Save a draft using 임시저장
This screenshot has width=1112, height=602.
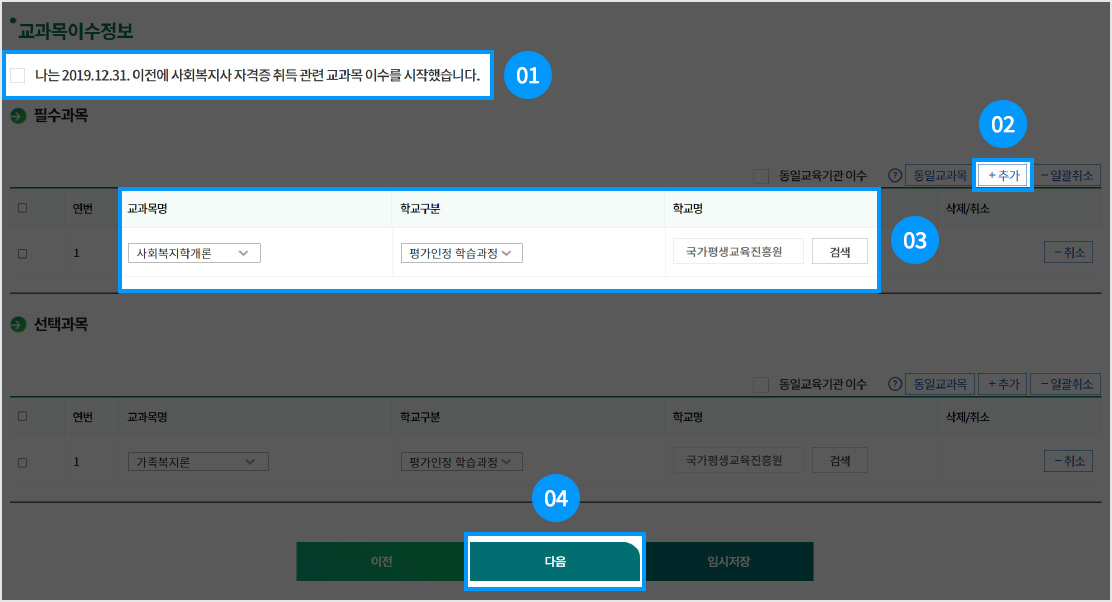pyautogui.click(x=727, y=561)
